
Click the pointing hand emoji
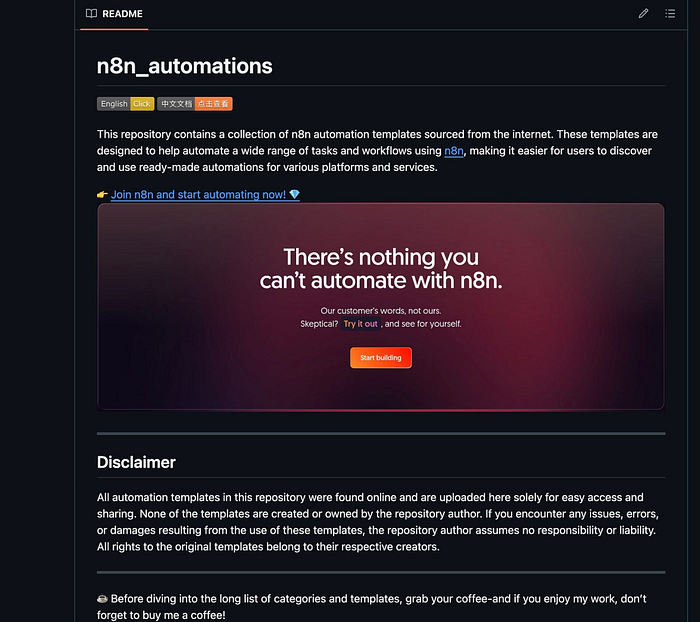click(102, 195)
